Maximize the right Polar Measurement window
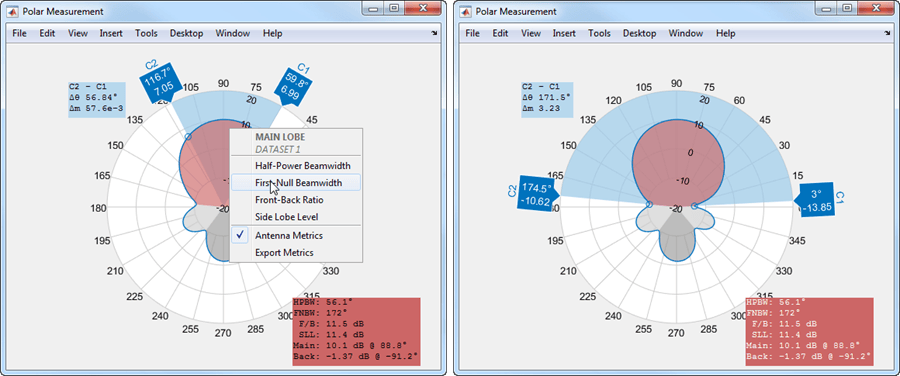 [x=847, y=8]
